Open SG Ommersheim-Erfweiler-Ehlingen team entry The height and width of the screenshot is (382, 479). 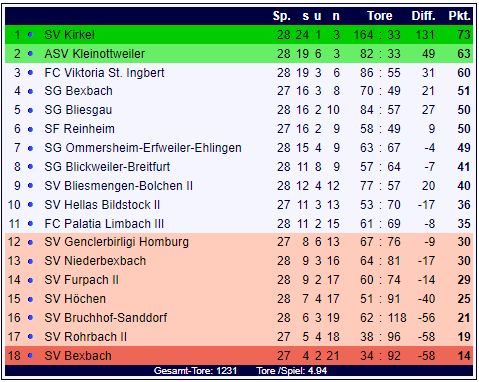click(143, 148)
